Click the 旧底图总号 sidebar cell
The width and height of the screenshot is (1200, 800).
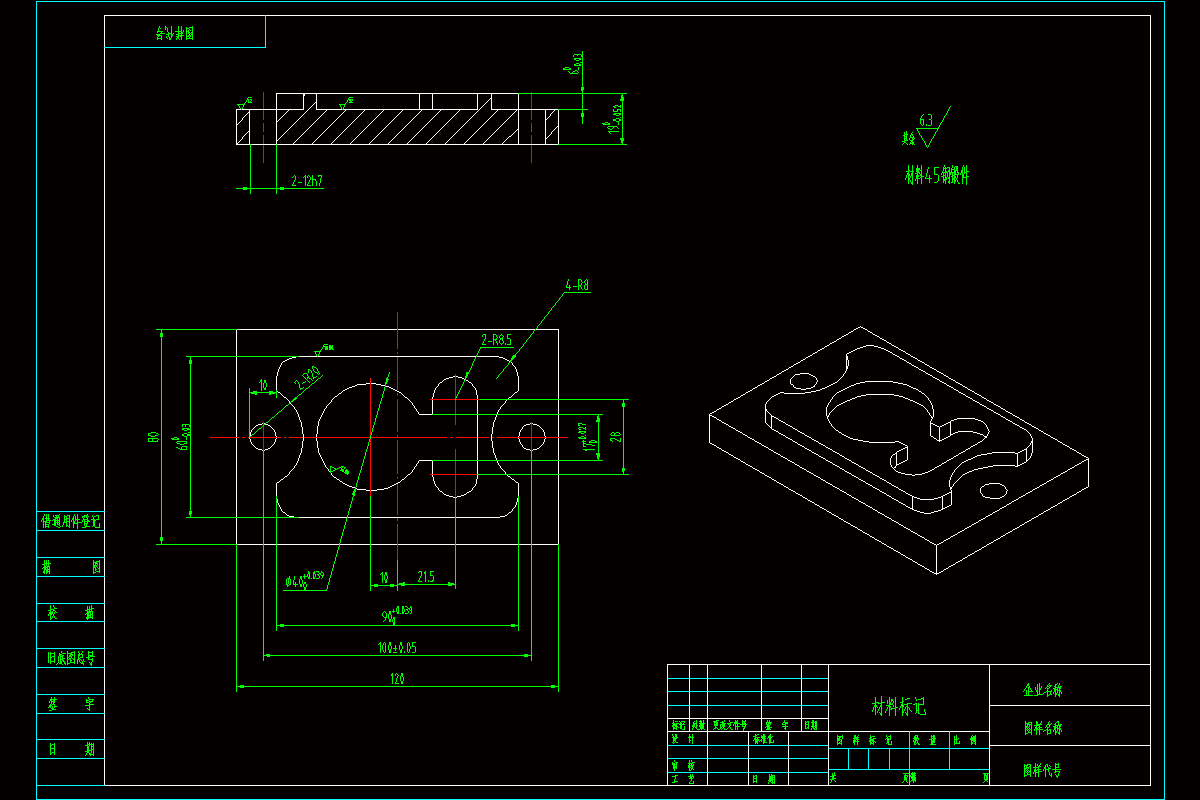click(70, 658)
